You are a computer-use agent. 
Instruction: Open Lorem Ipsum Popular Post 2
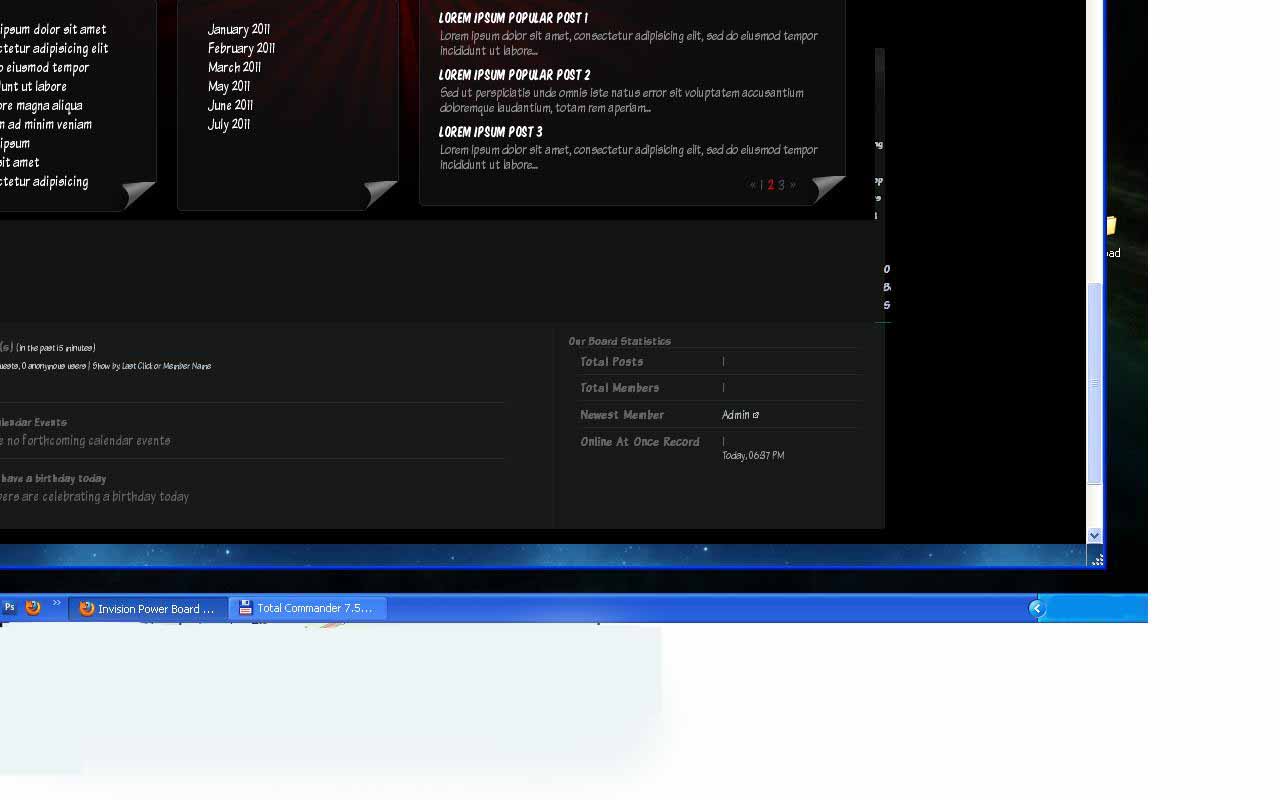[x=514, y=75]
